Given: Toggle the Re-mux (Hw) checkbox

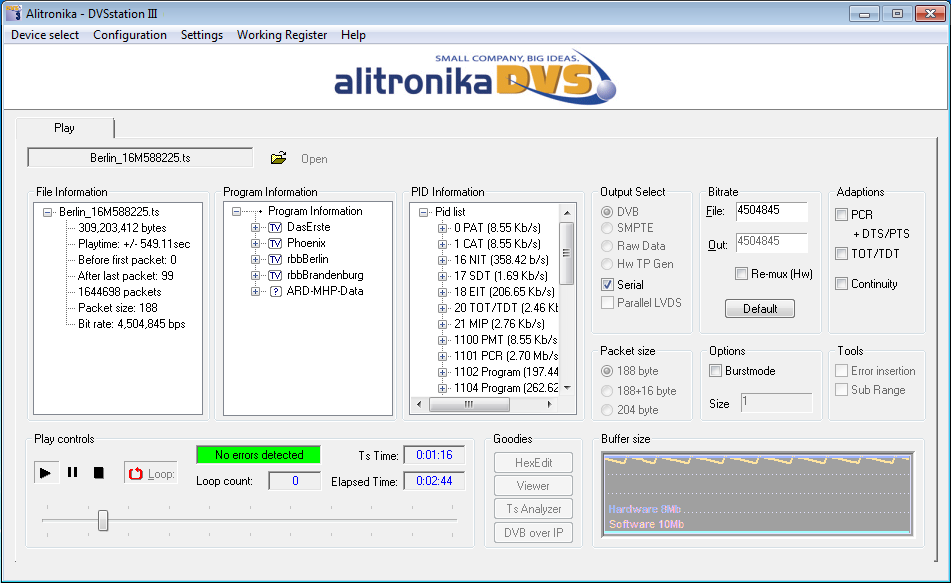Looking at the screenshot, I should point(742,274).
